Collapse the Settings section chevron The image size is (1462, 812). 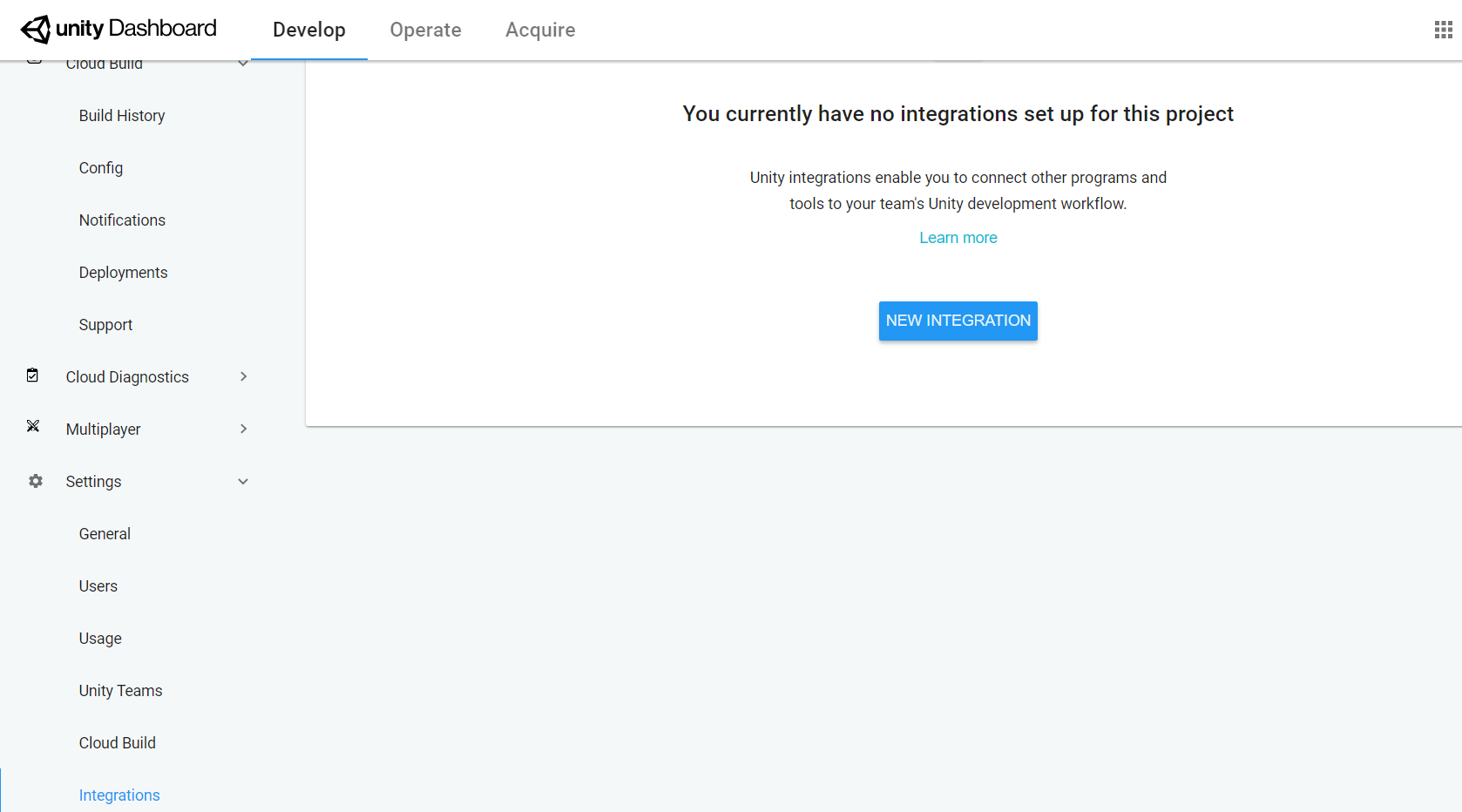[243, 481]
